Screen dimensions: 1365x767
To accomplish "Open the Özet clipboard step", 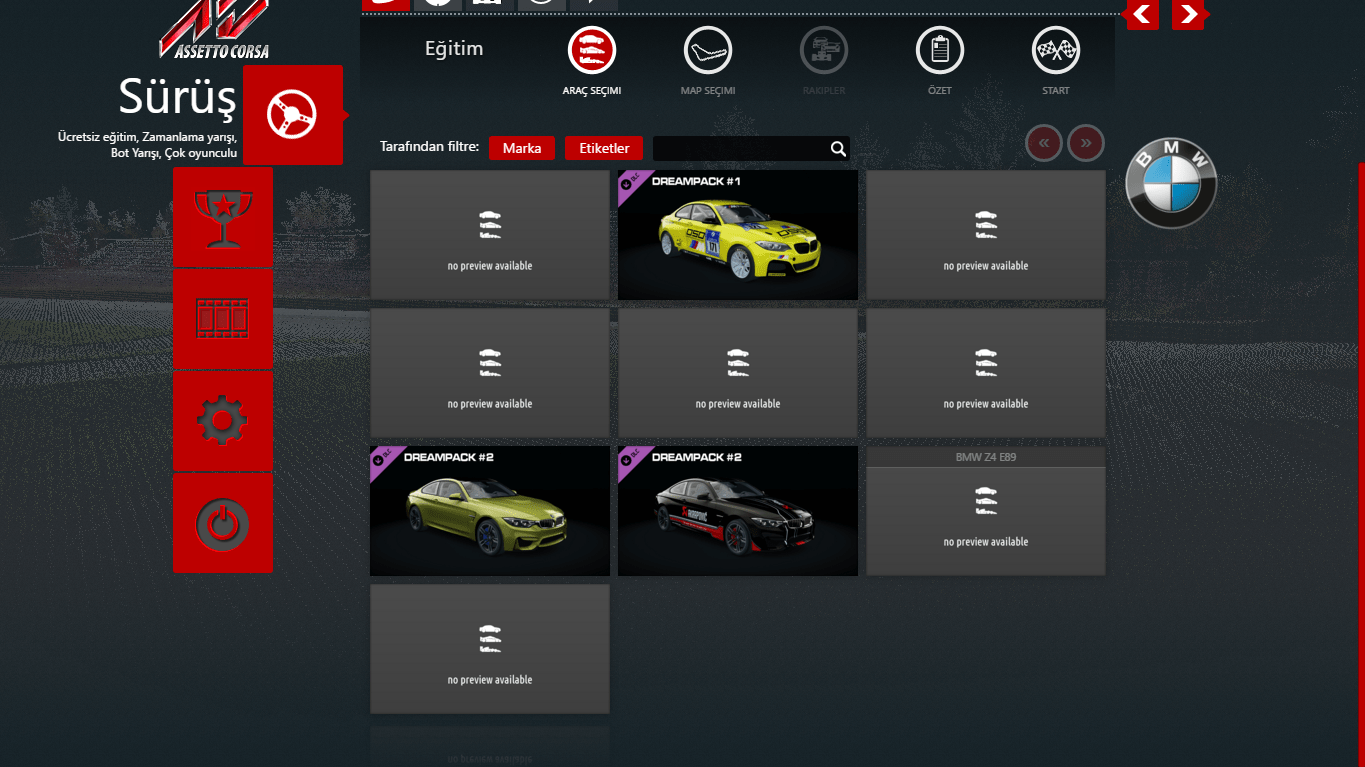I will click(940, 50).
